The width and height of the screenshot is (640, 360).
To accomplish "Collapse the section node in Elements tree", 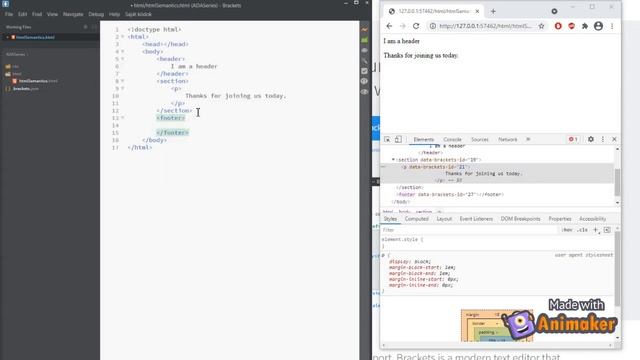I will [x=393, y=160].
